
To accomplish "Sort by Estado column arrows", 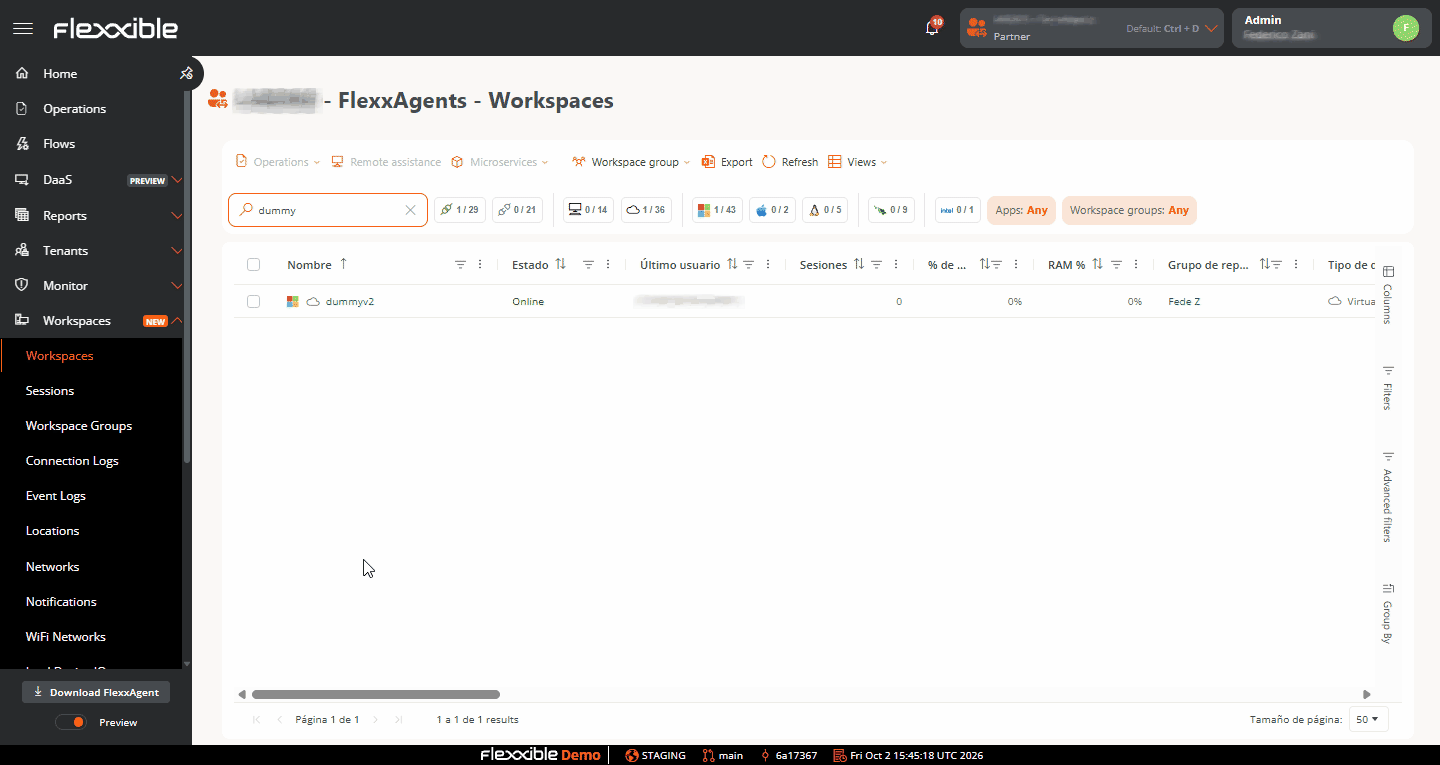I will [561, 264].
